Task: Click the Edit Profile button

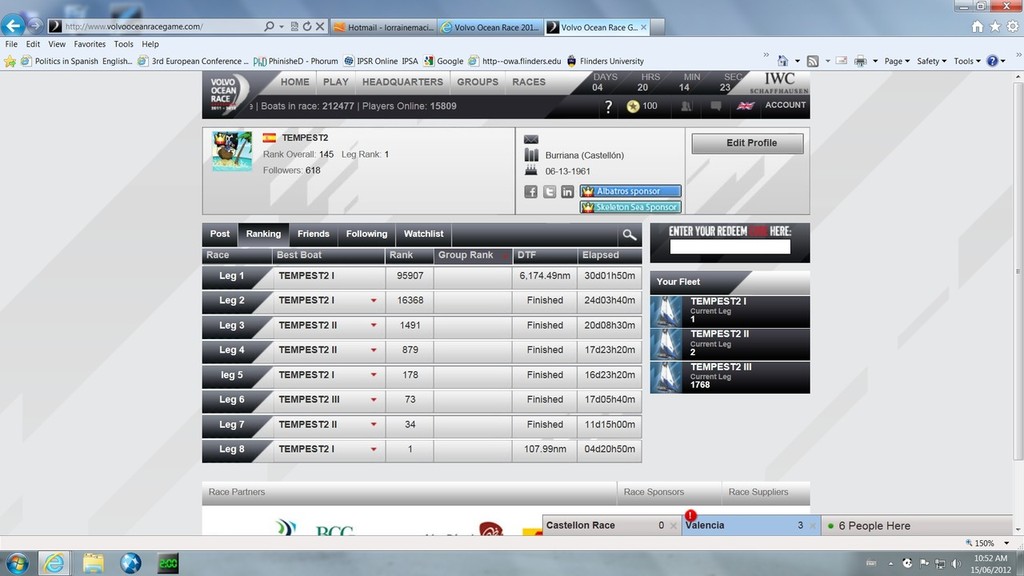Action: pyautogui.click(x=747, y=143)
